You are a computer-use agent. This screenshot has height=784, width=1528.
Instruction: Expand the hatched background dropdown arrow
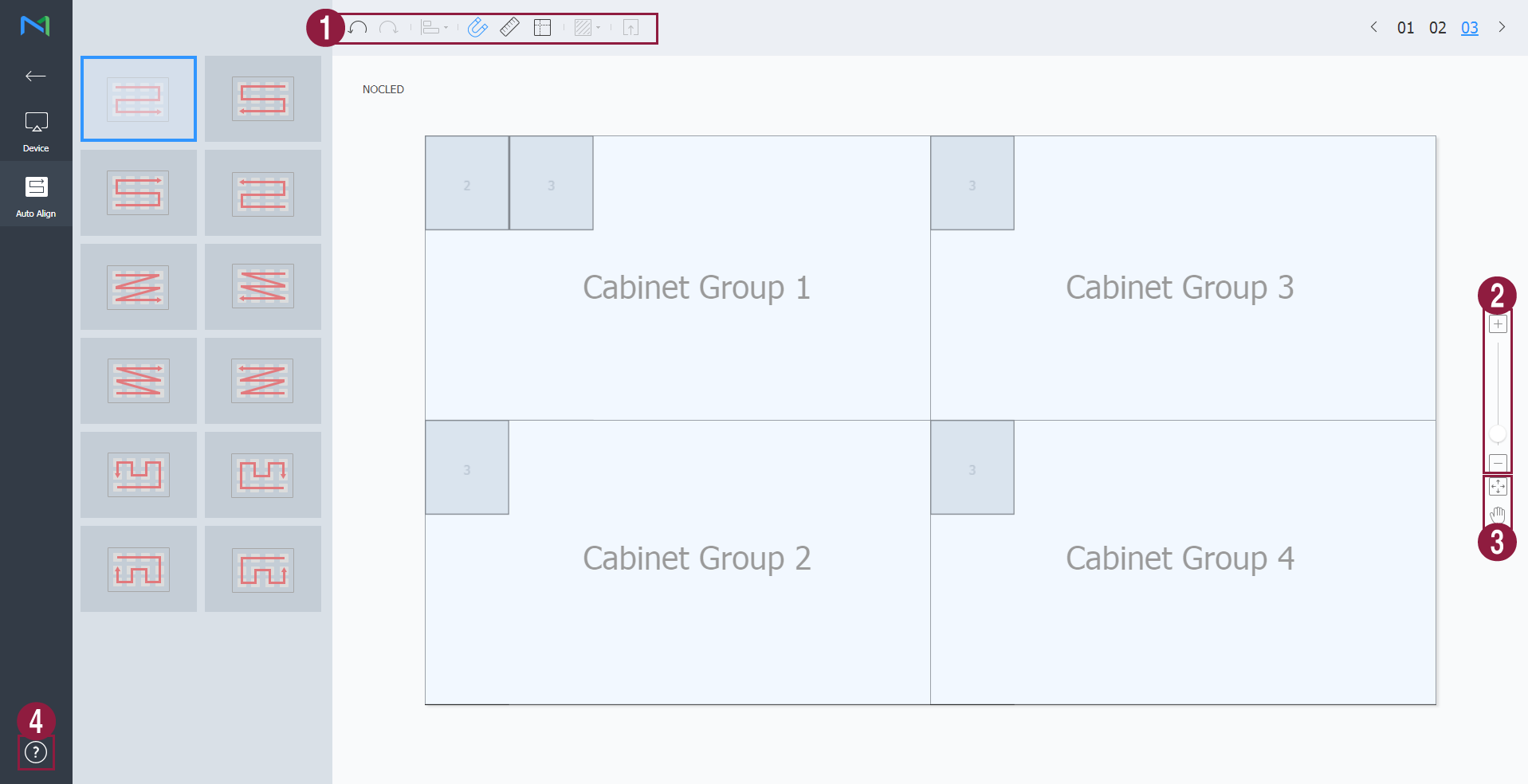pos(599,28)
